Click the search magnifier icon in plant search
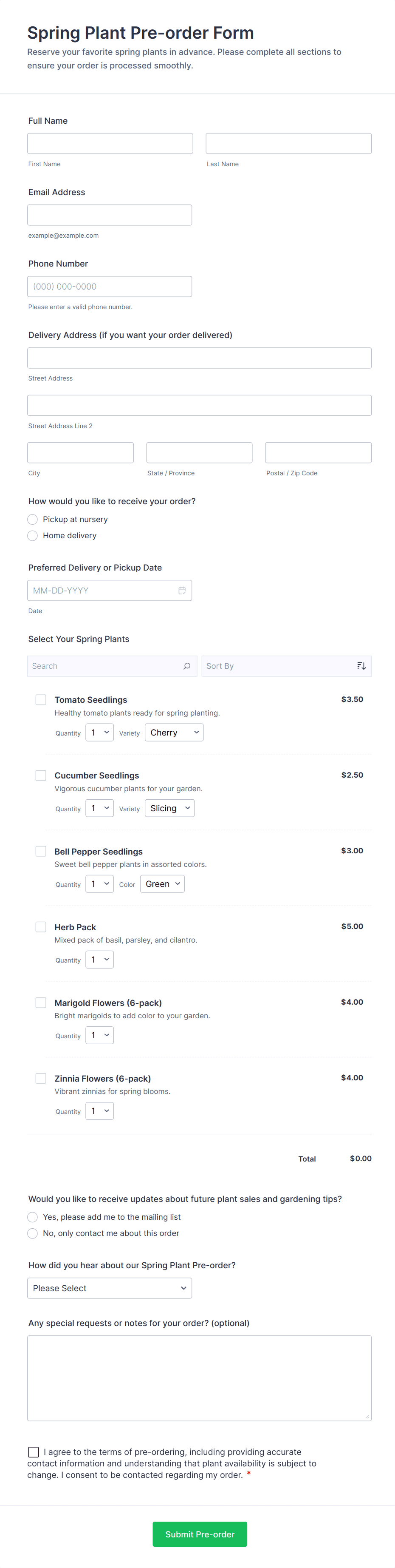Viewport: 395px width, 1568px height. click(186, 666)
